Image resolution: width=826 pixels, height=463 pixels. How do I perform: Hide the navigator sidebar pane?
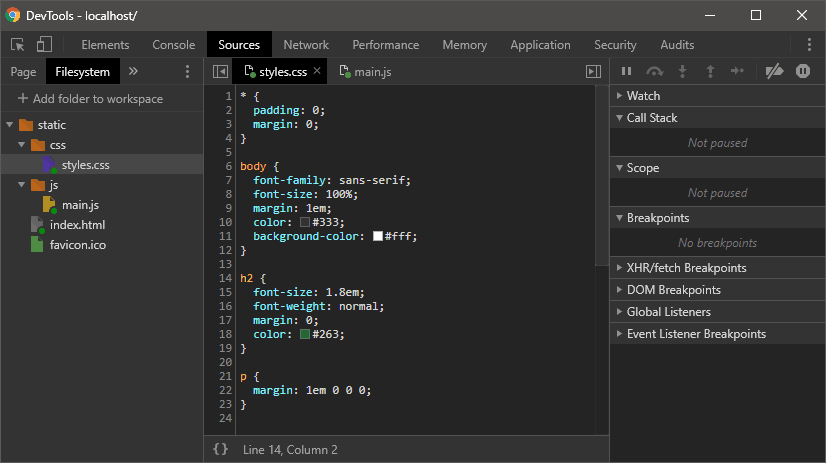220,72
